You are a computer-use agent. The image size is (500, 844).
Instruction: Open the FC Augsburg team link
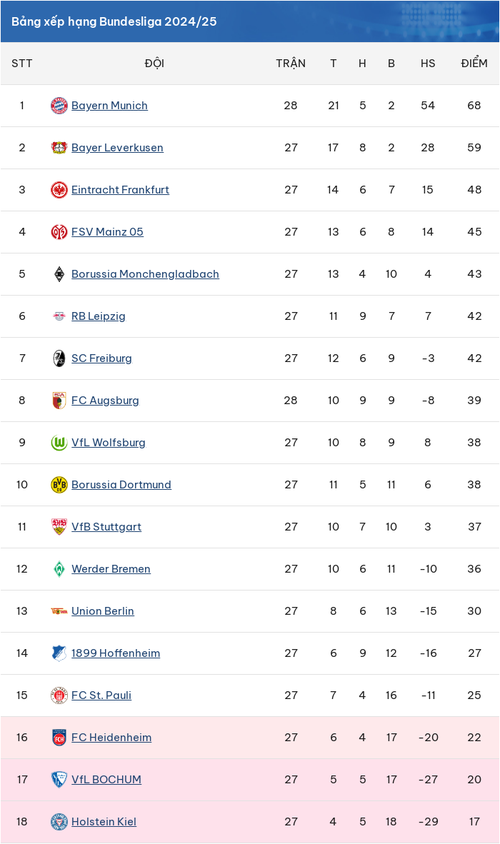[105, 400]
